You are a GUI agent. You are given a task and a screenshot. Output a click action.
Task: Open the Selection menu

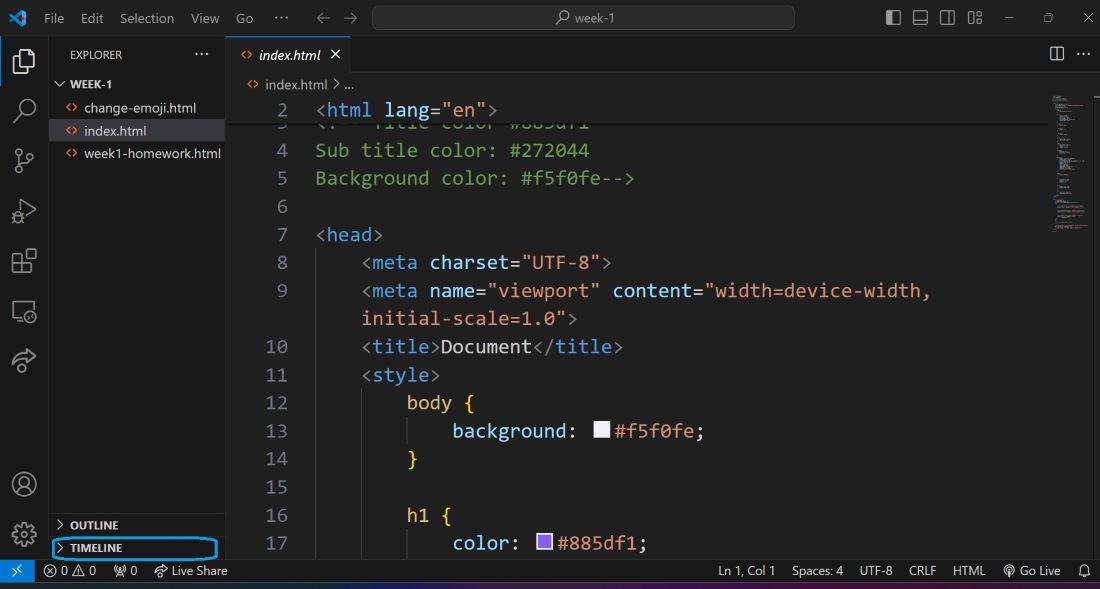pos(147,18)
